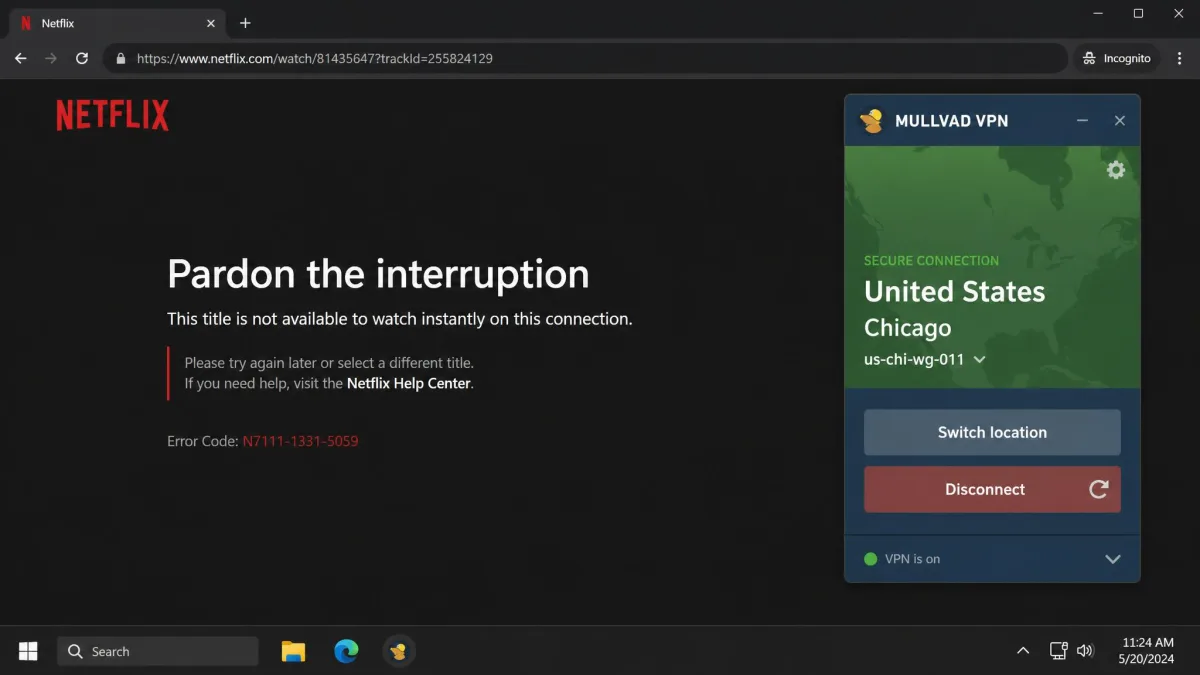Click the padlock site info icon
This screenshot has width=1200, height=675.
pos(121,58)
